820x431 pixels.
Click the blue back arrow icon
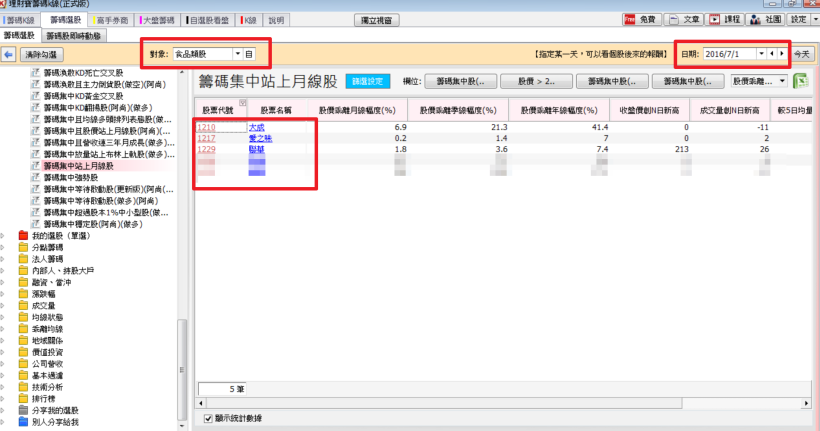coord(8,54)
